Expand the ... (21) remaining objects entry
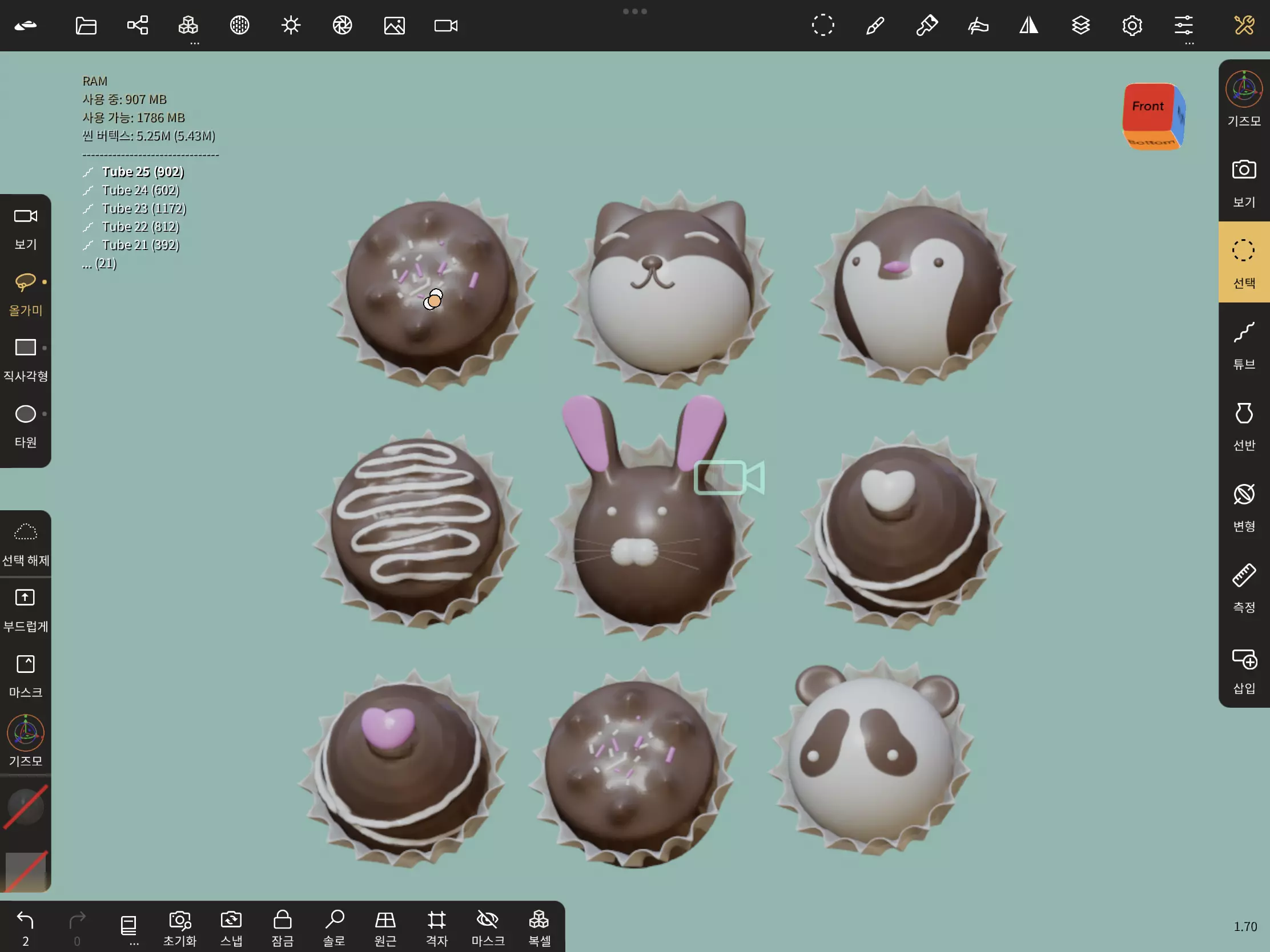 point(99,263)
